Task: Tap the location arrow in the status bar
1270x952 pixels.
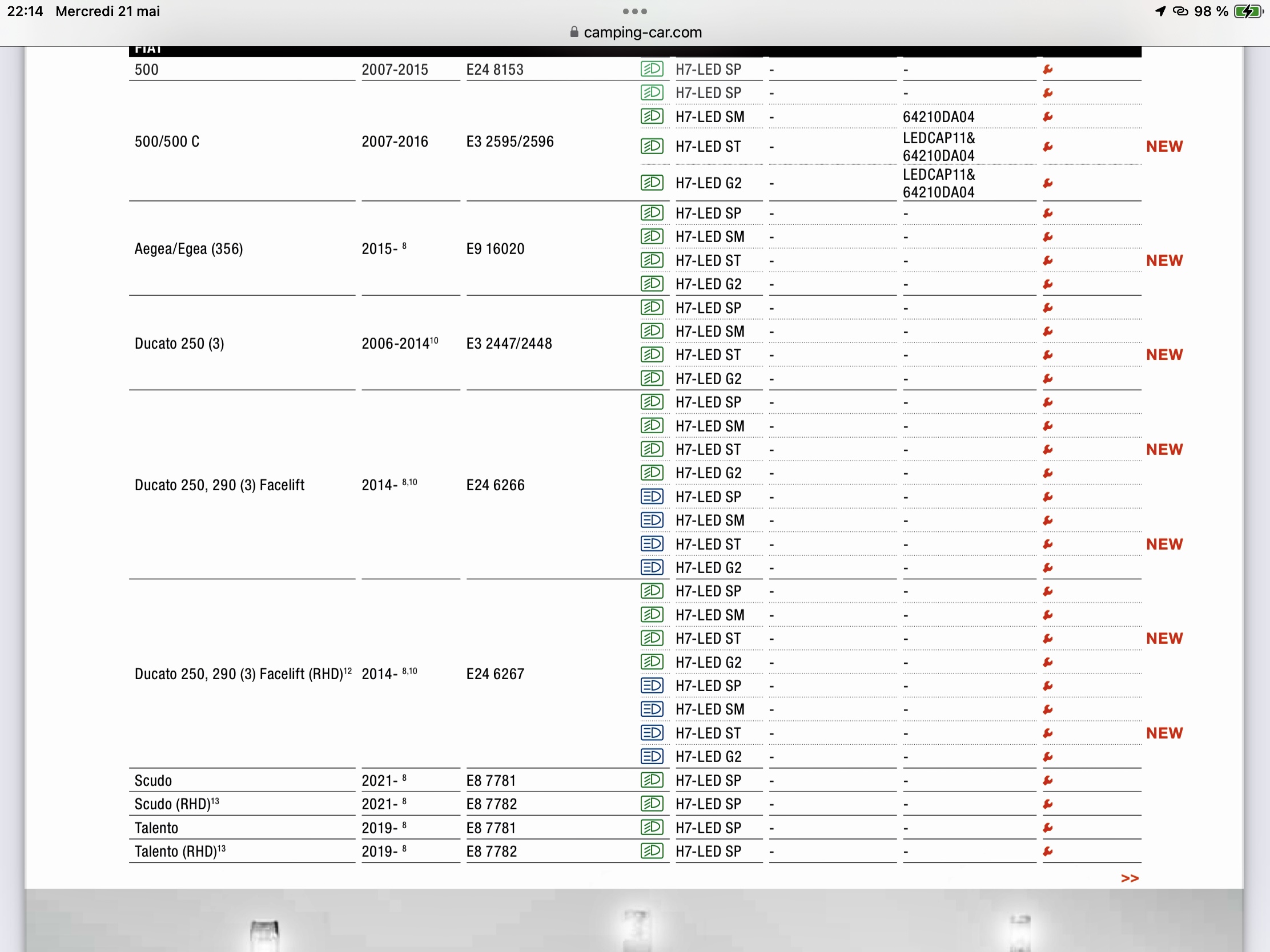Action: (1160, 11)
